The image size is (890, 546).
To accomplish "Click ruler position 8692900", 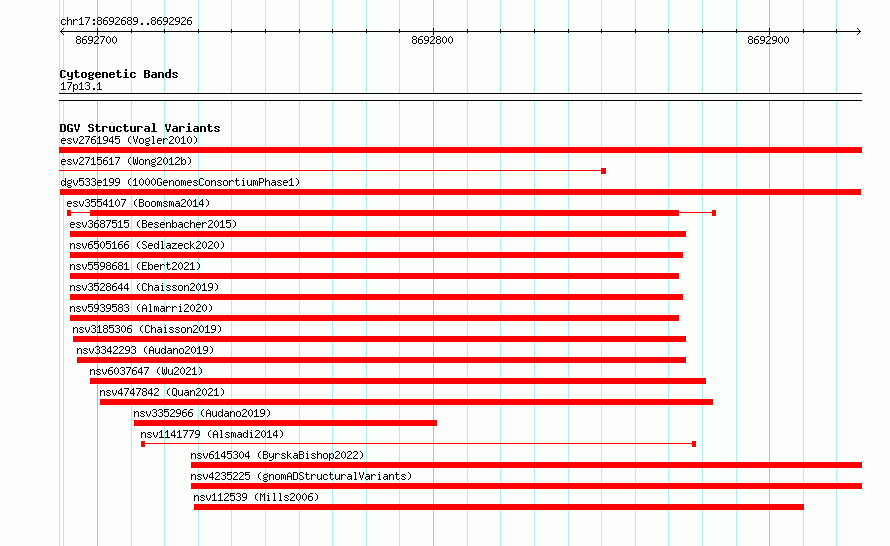I will (x=769, y=40).
